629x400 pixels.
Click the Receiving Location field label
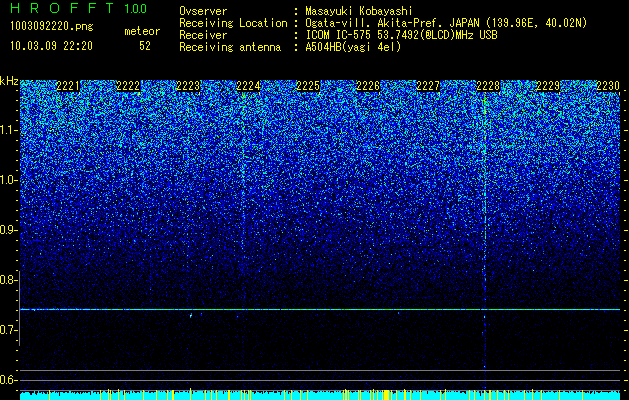(x=233, y=23)
